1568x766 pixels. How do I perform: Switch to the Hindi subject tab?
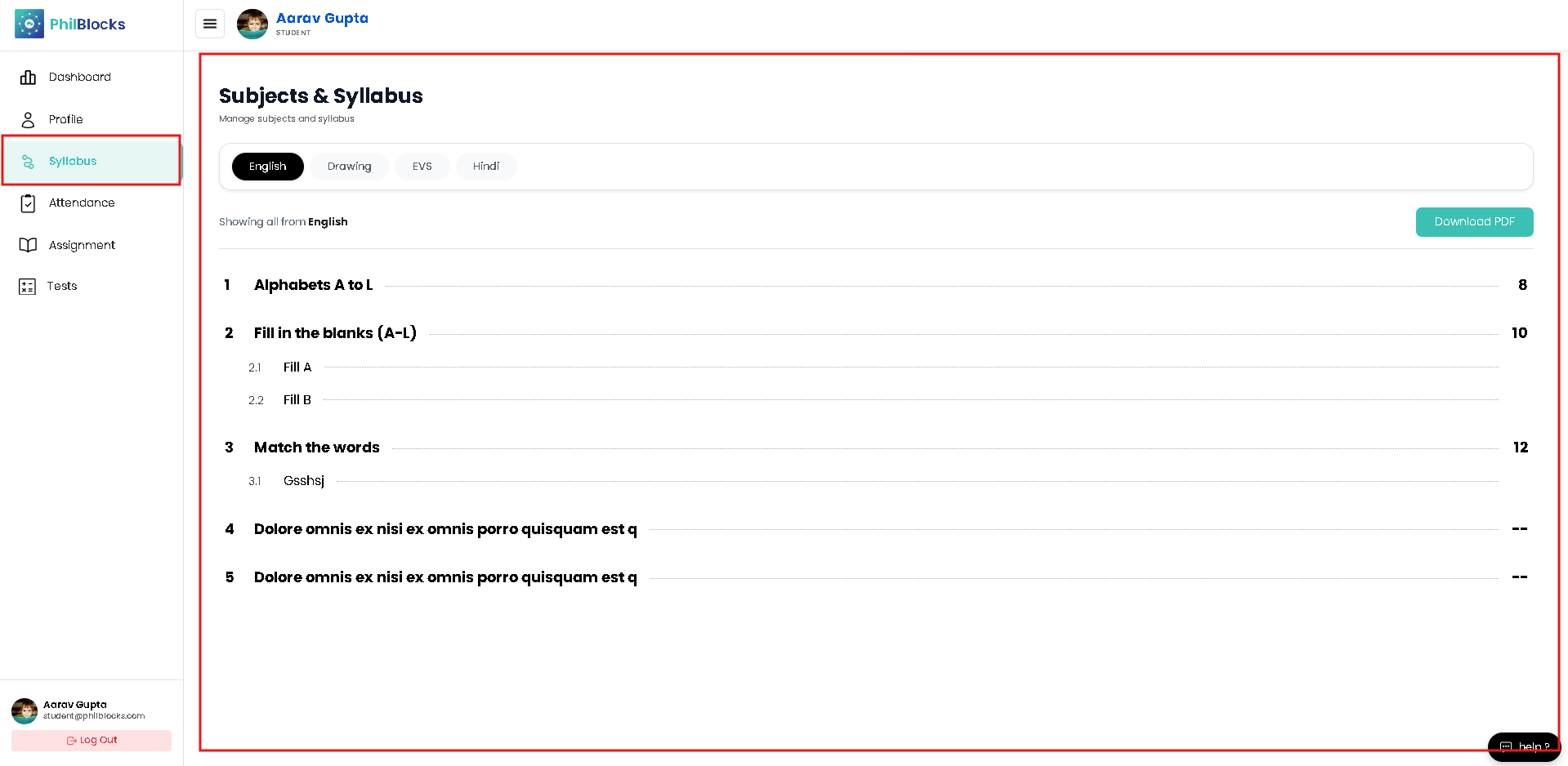pyautogui.click(x=486, y=167)
